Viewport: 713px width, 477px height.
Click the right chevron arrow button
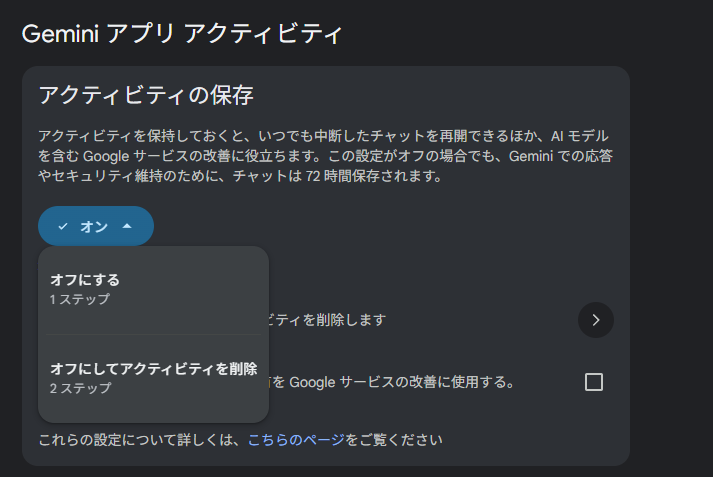(x=596, y=320)
